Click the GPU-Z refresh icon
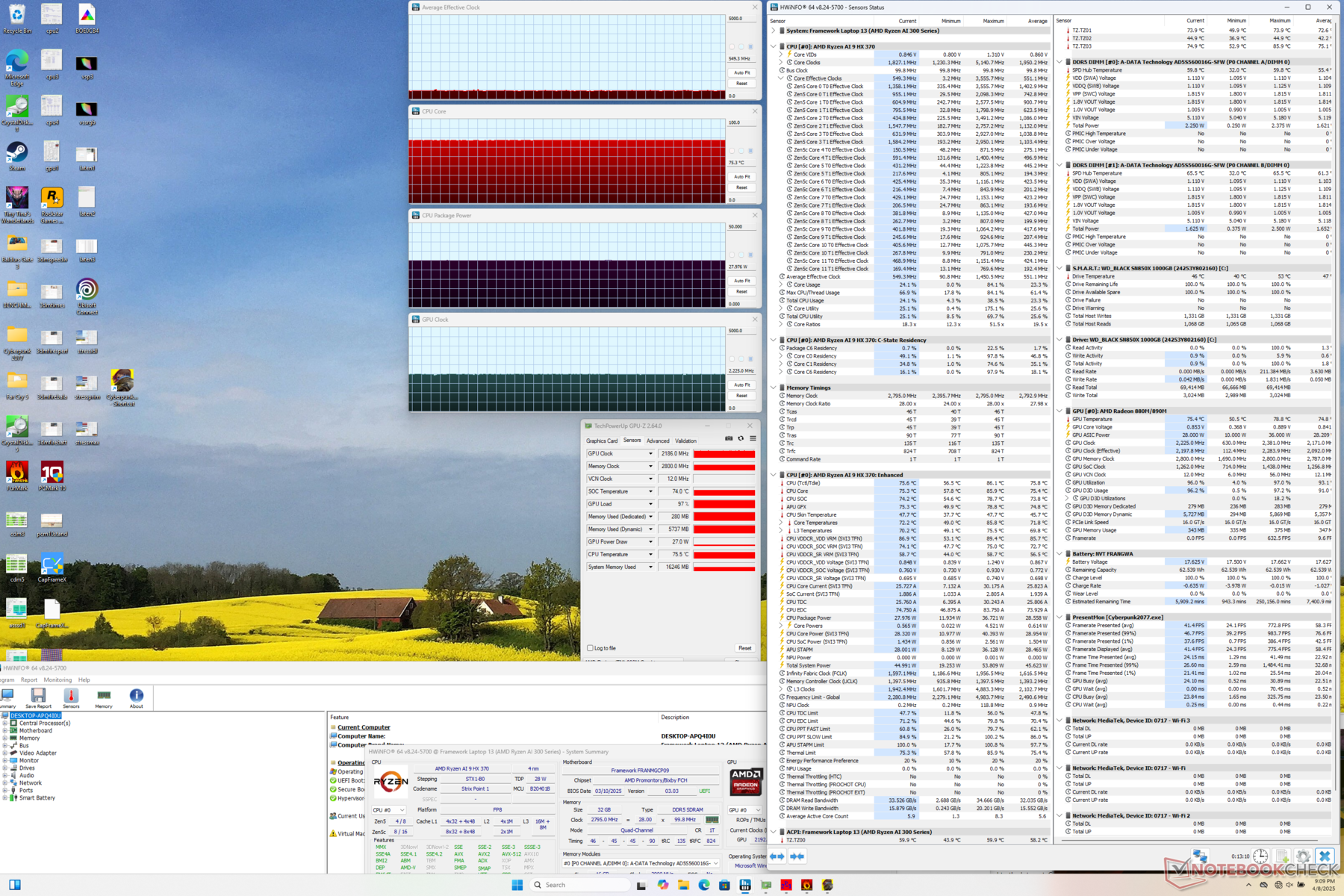The height and width of the screenshot is (896, 1344). pyautogui.click(x=741, y=439)
